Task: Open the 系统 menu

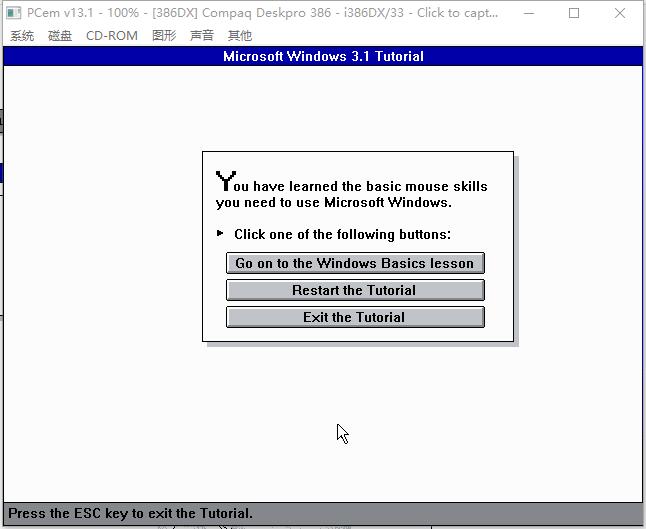Action: (x=22, y=36)
